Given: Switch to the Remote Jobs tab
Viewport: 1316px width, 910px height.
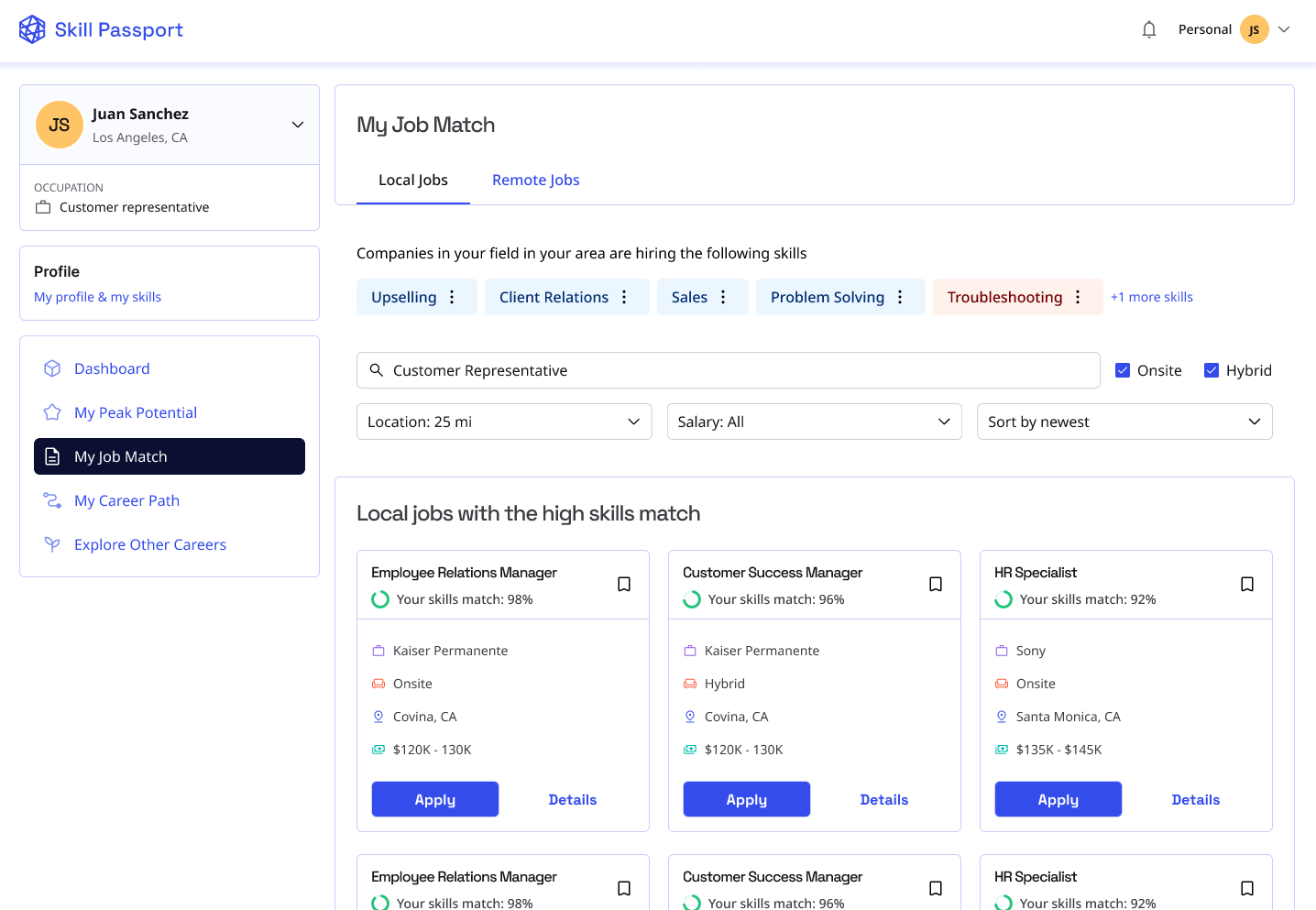Looking at the screenshot, I should point(536,180).
